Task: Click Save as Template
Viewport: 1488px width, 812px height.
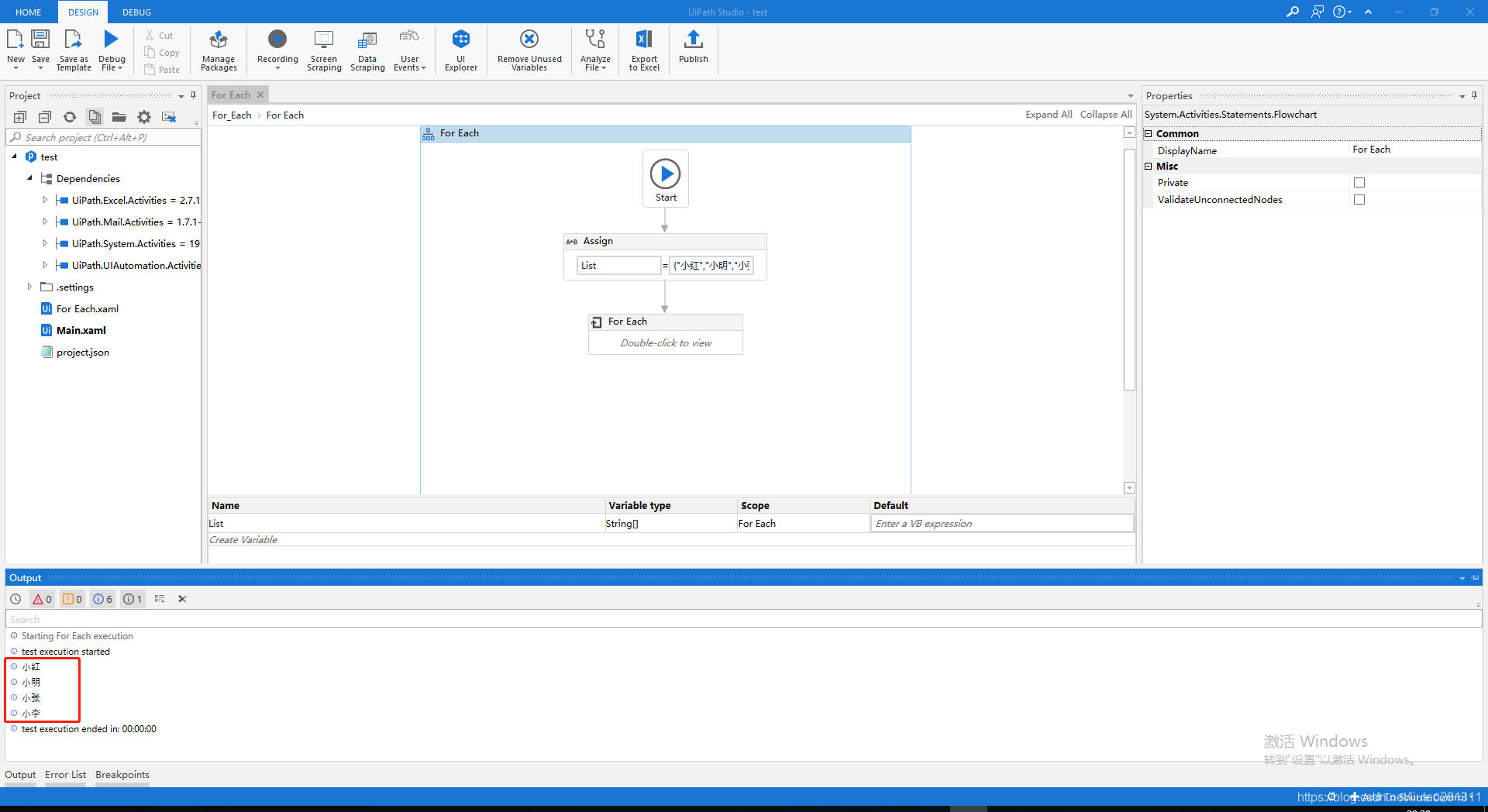Action: pos(73,50)
